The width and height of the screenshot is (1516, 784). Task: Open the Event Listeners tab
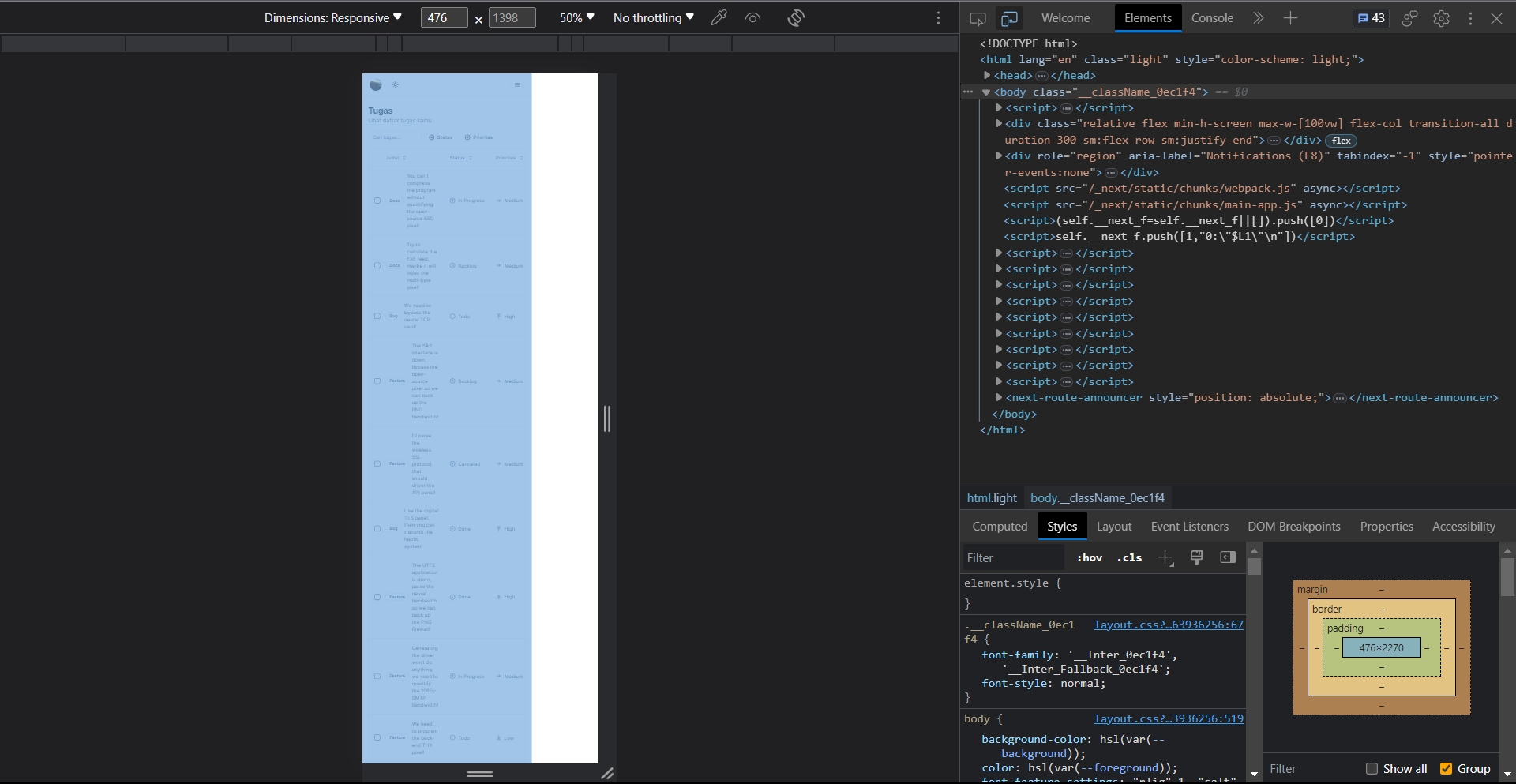point(1189,526)
